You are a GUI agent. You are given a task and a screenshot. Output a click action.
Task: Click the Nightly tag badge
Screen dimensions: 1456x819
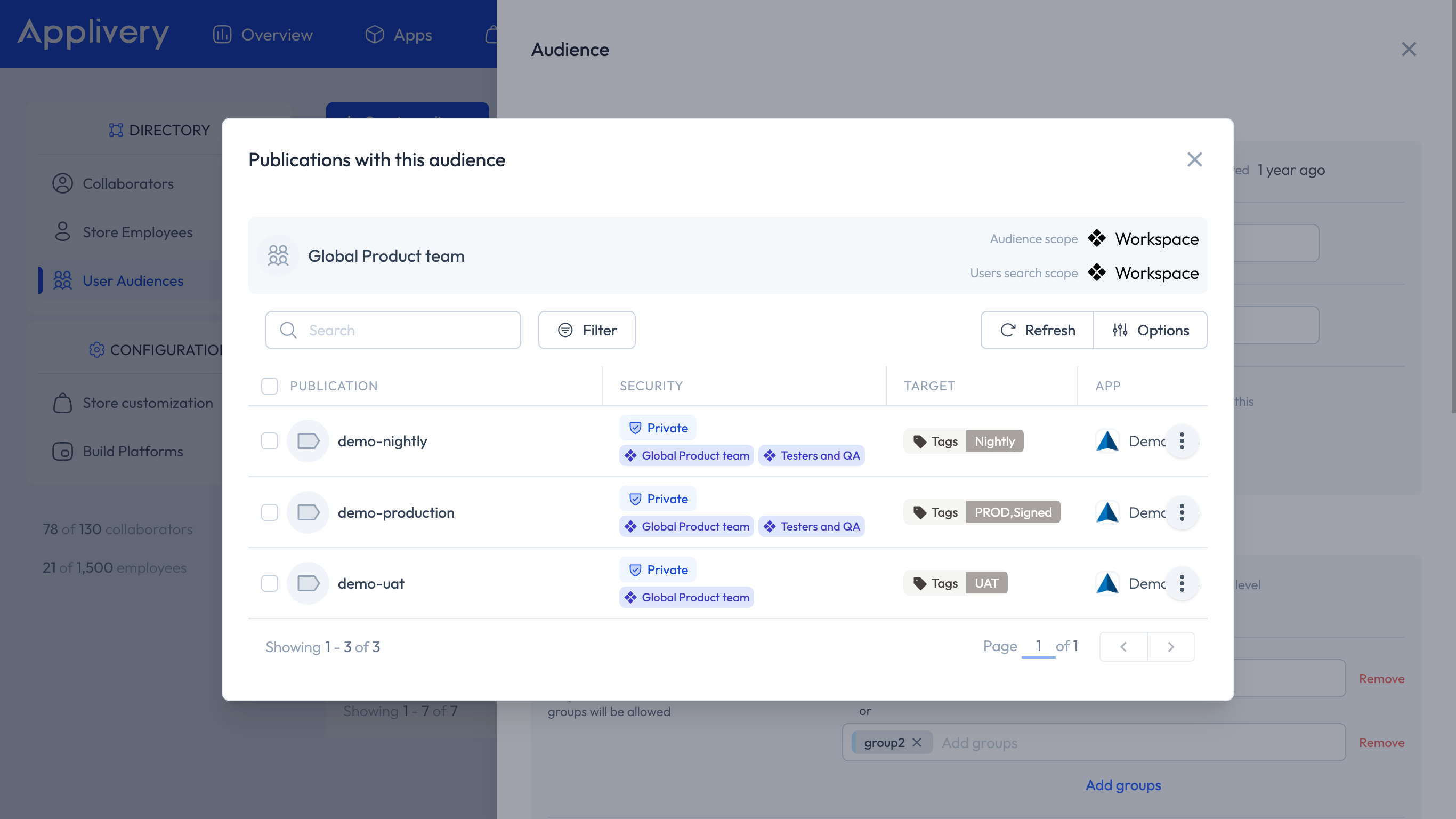click(995, 441)
